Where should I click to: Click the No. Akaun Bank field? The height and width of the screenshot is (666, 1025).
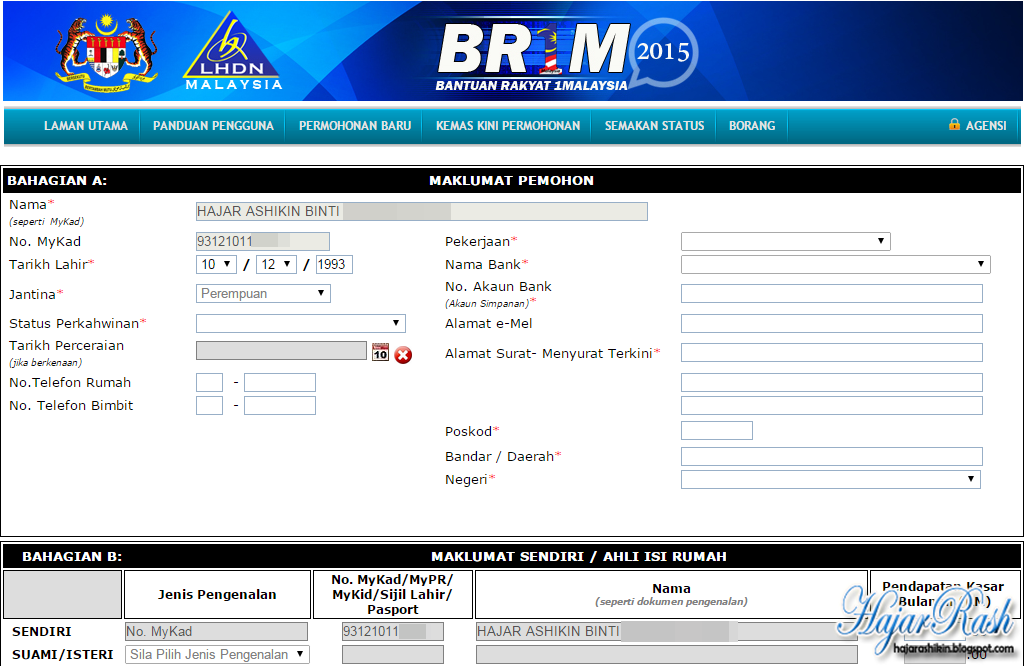(832, 293)
